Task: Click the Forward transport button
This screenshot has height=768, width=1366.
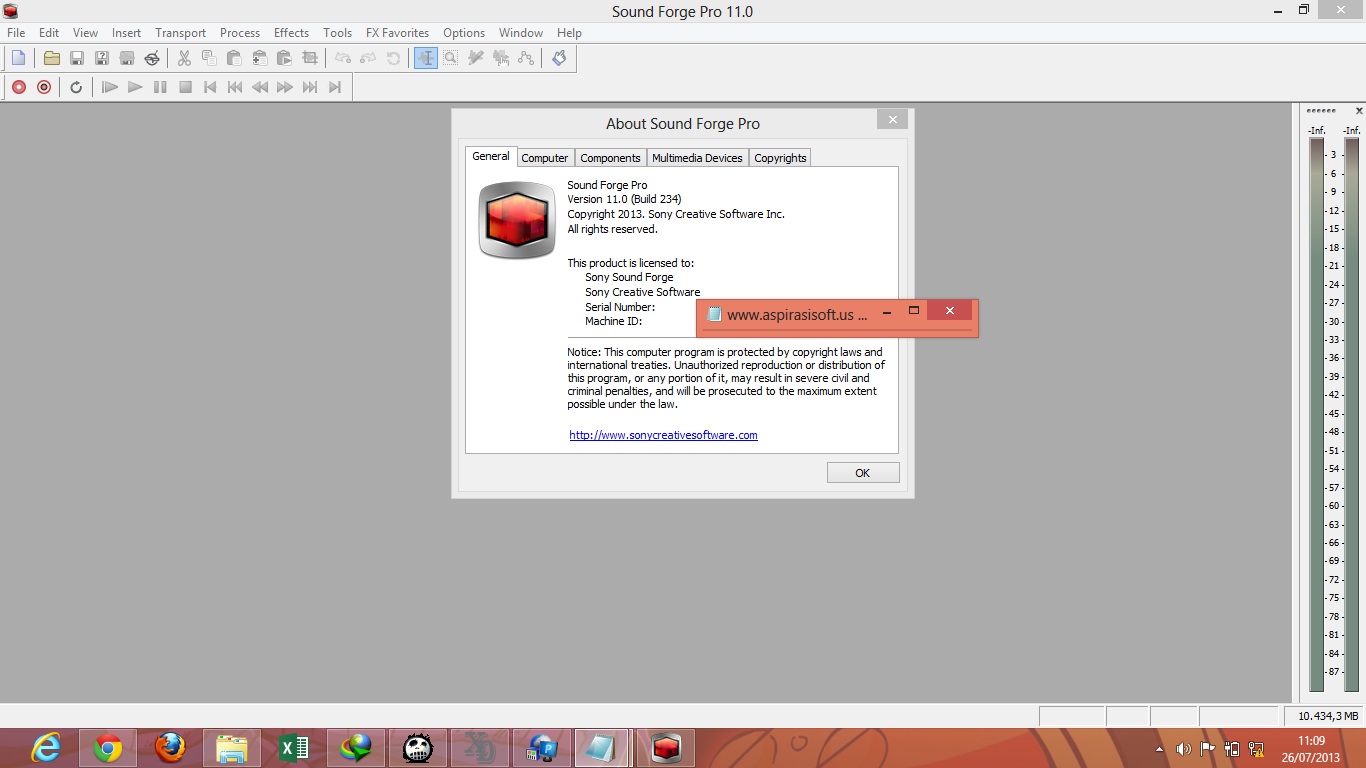Action: click(285, 87)
